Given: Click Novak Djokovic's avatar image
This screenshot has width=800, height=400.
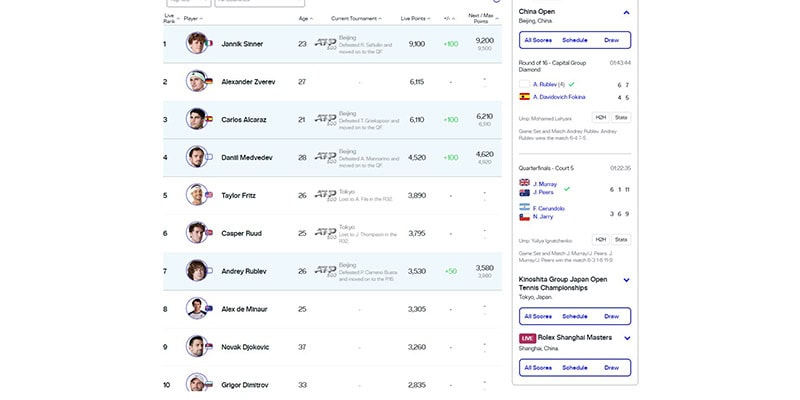Looking at the screenshot, I should coord(196,346).
